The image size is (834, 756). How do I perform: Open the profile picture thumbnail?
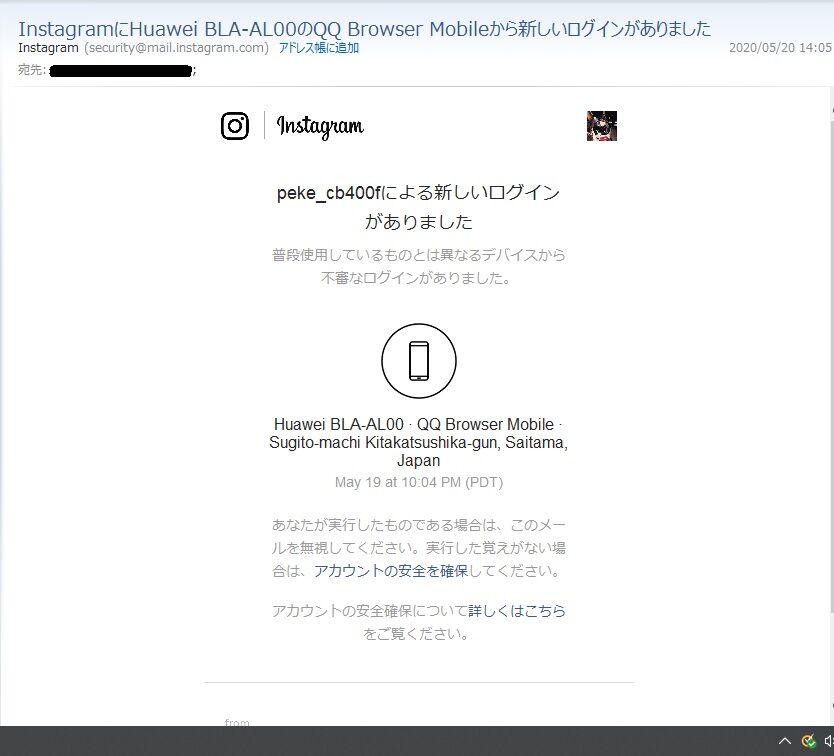(x=602, y=126)
